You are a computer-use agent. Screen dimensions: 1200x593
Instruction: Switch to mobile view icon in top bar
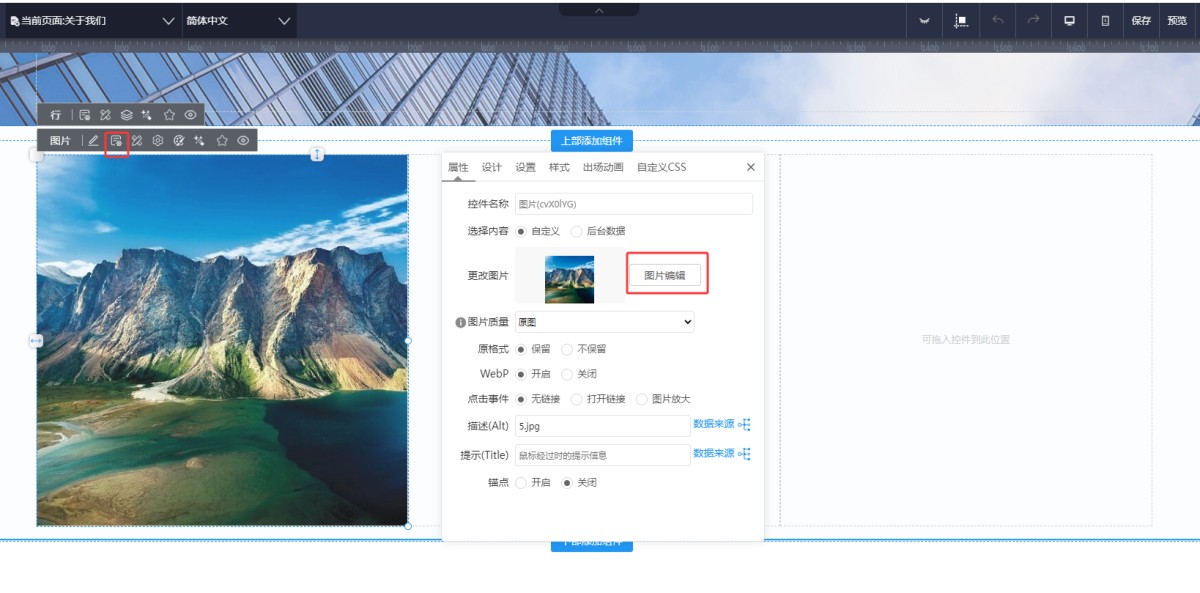pyautogui.click(x=1105, y=20)
